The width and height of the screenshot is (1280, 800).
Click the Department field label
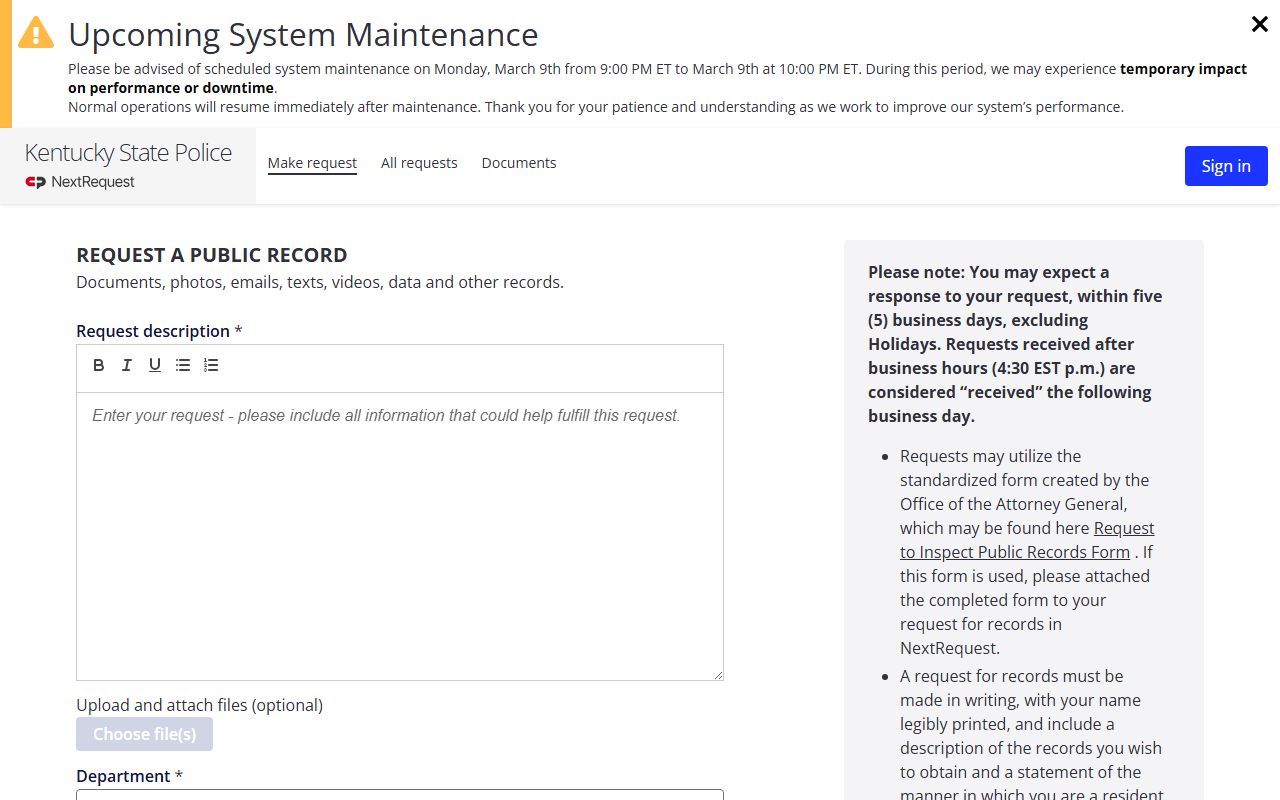(x=123, y=776)
